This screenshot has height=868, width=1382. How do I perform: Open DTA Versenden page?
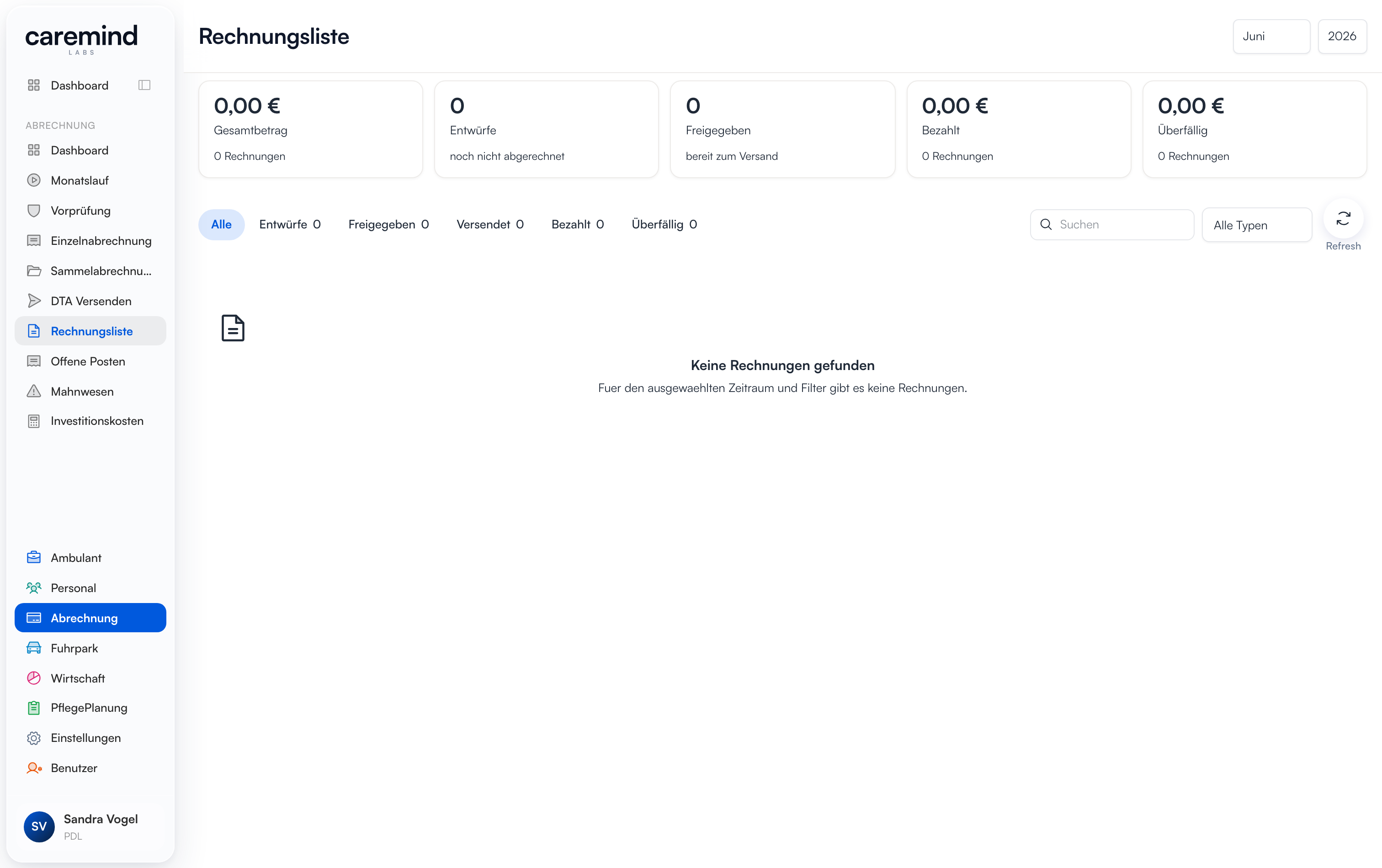click(x=90, y=301)
